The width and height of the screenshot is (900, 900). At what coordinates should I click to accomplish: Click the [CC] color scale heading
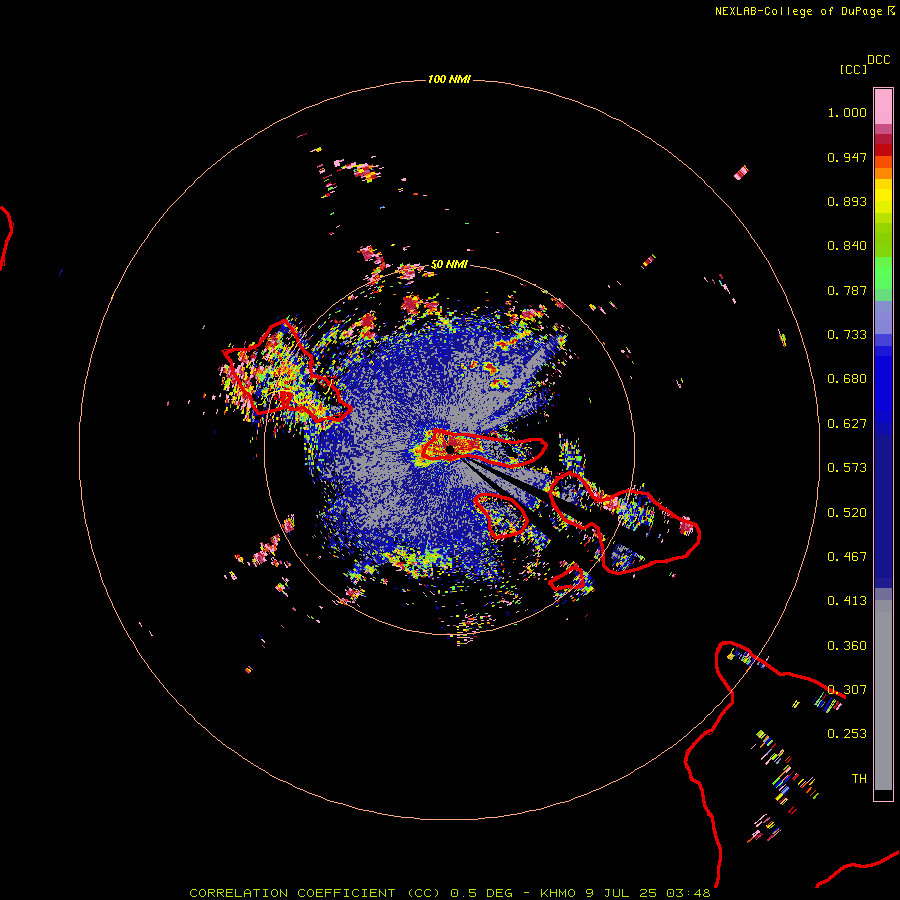click(853, 69)
